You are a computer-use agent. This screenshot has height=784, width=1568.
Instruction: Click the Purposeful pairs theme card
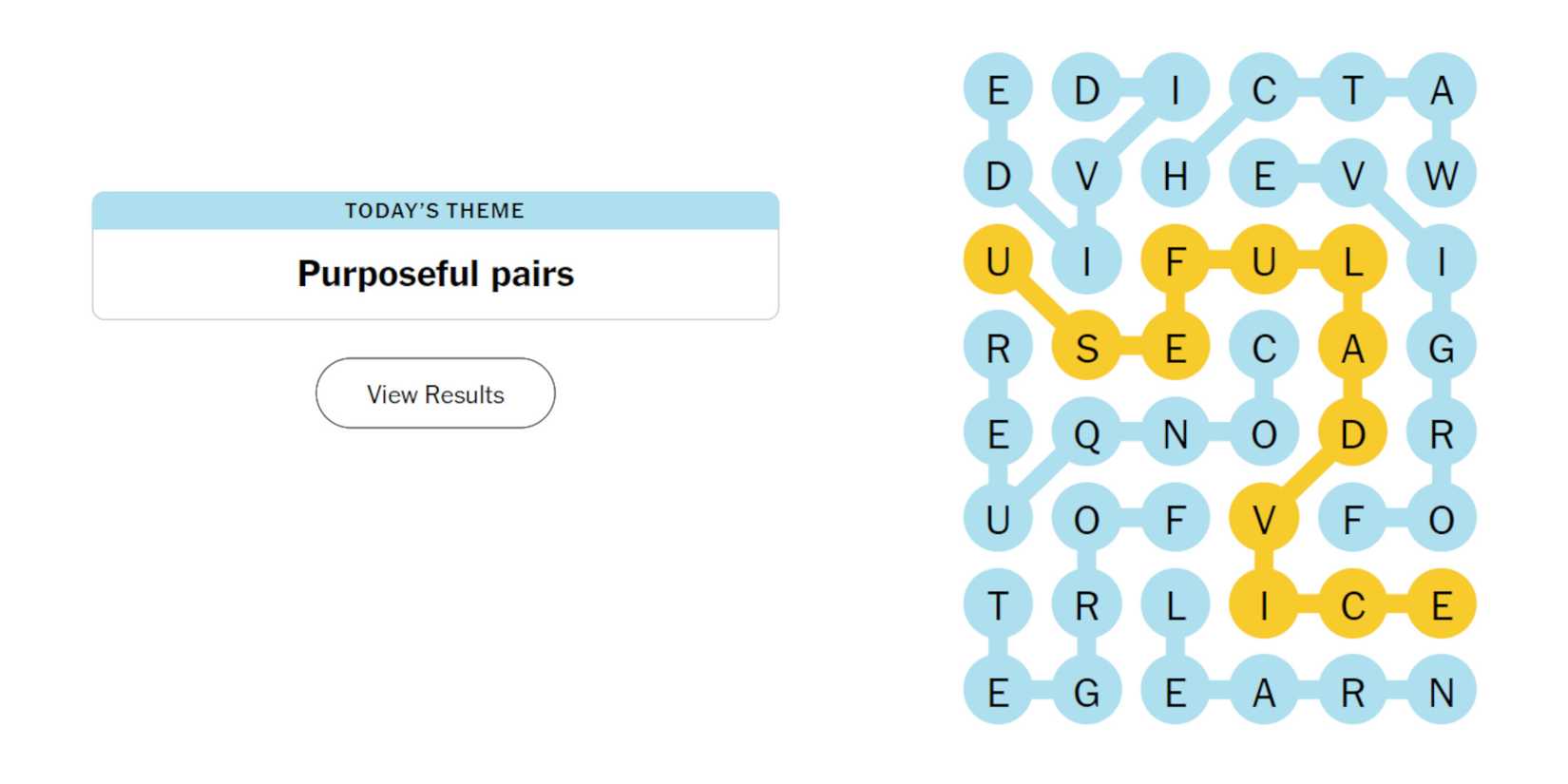point(434,273)
